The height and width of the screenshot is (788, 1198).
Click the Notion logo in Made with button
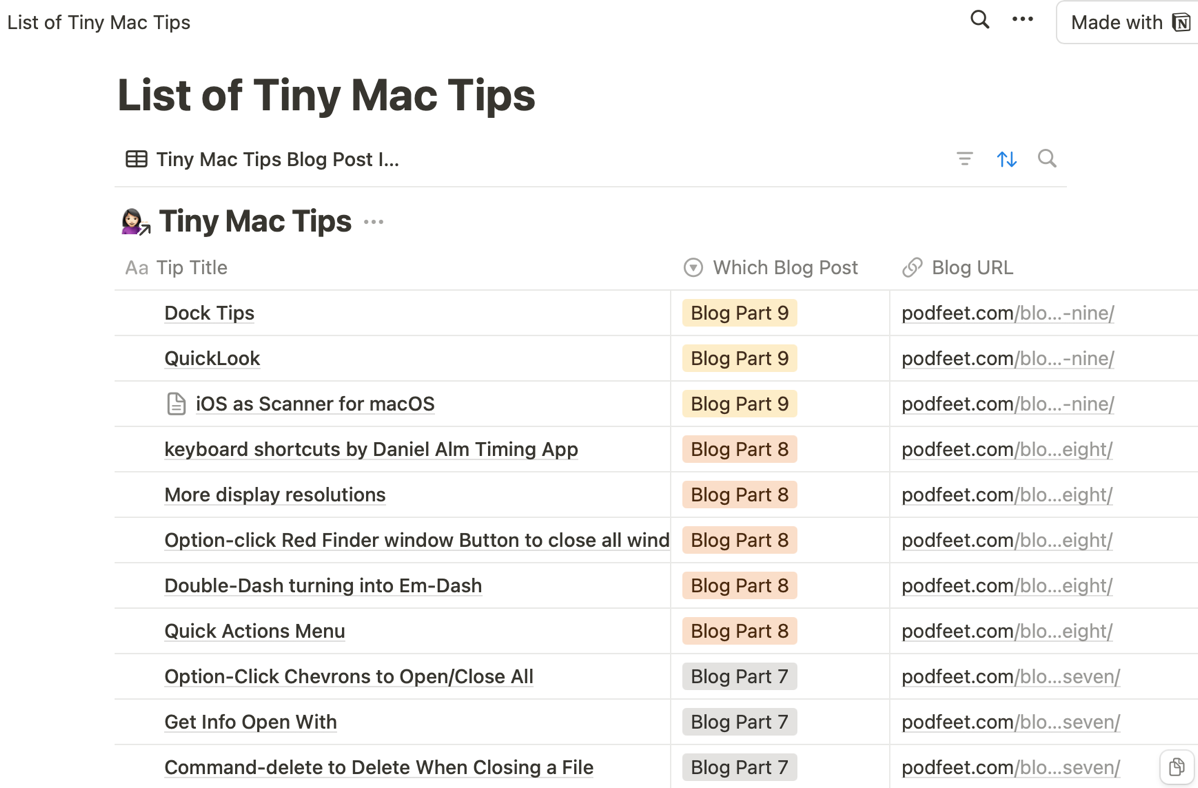click(1181, 22)
